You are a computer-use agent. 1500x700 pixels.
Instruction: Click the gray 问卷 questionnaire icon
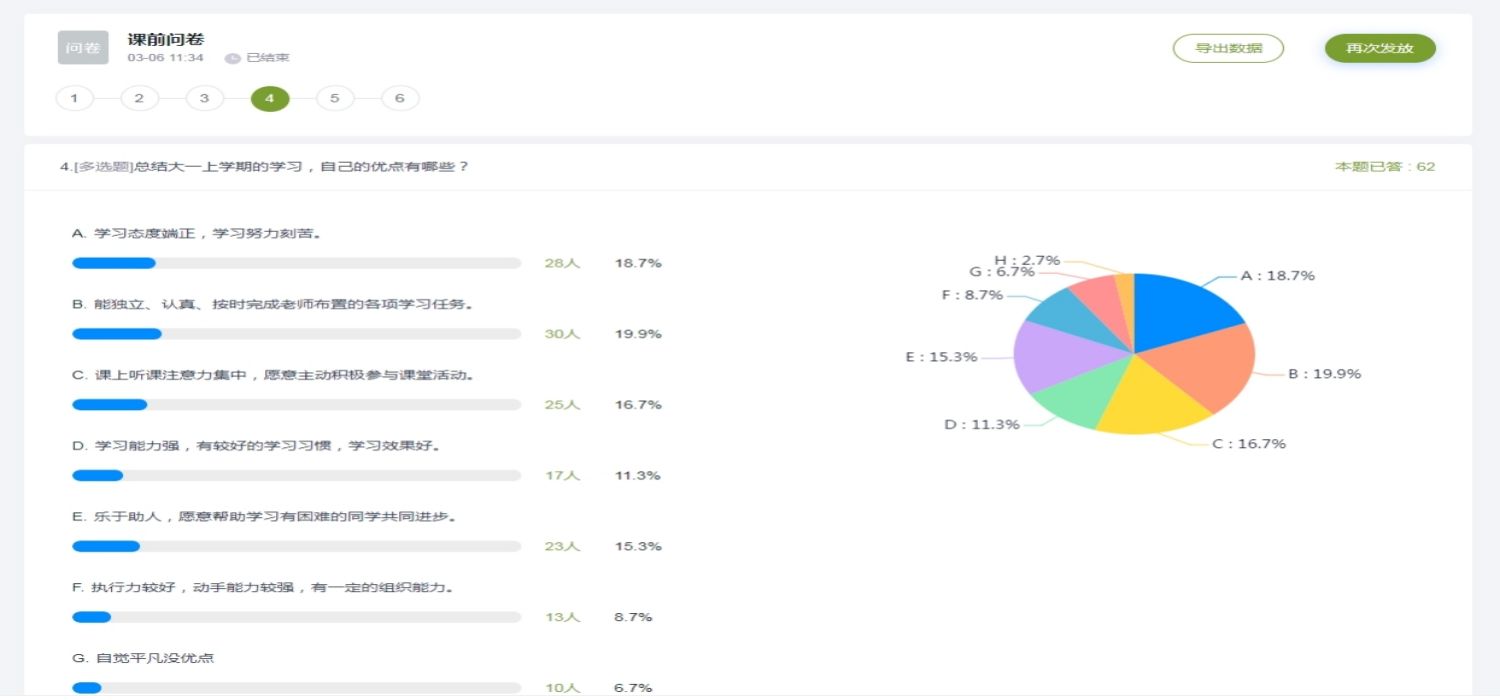(x=83, y=48)
